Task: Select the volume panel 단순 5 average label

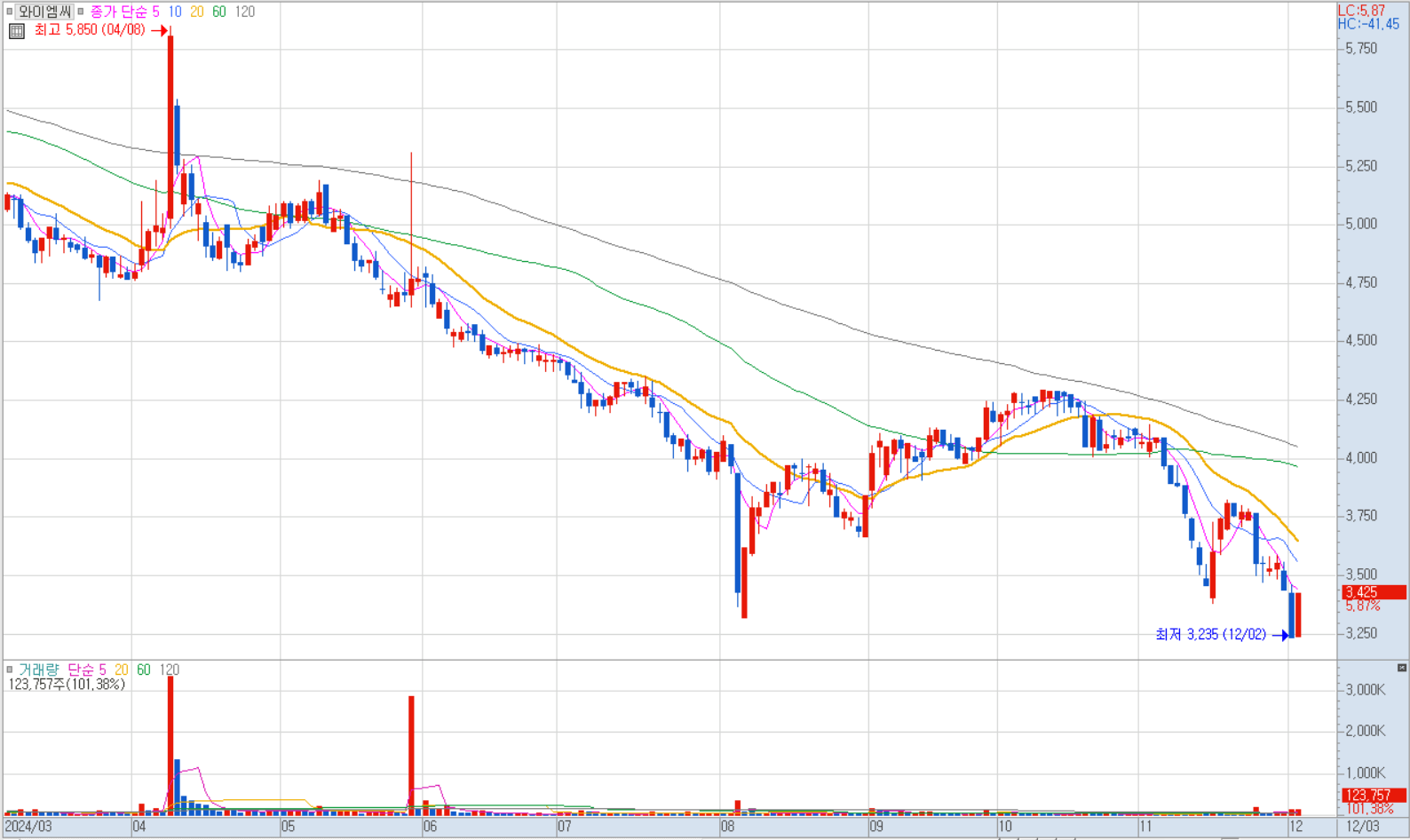Action: pos(87,670)
